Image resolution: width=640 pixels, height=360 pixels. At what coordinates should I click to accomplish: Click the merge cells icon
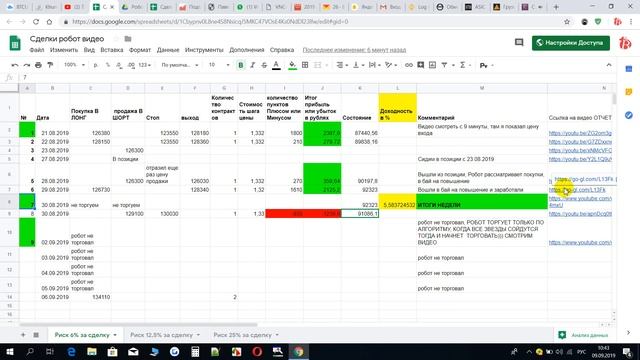click(x=318, y=65)
